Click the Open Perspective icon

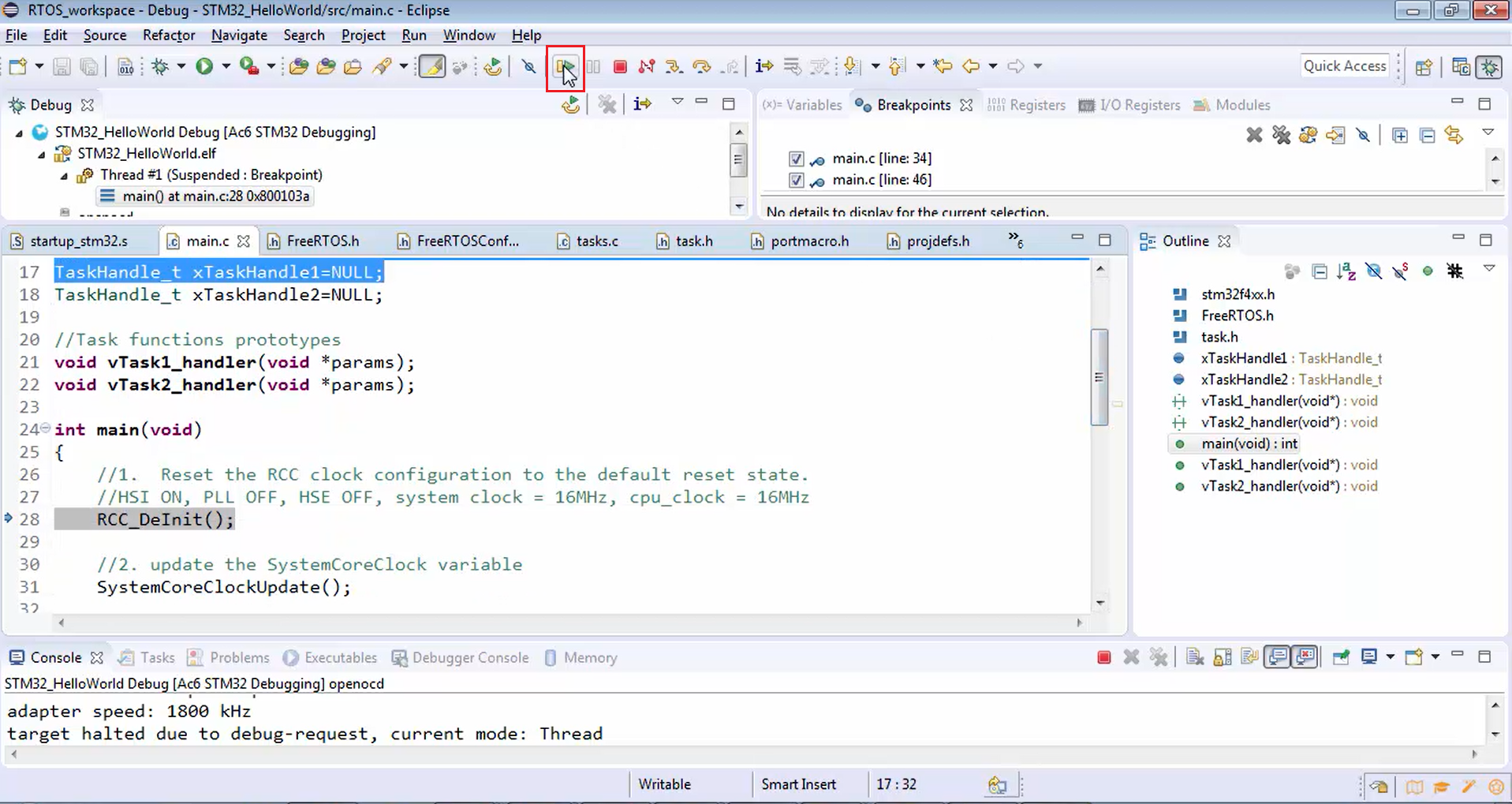(x=1424, y=67)
